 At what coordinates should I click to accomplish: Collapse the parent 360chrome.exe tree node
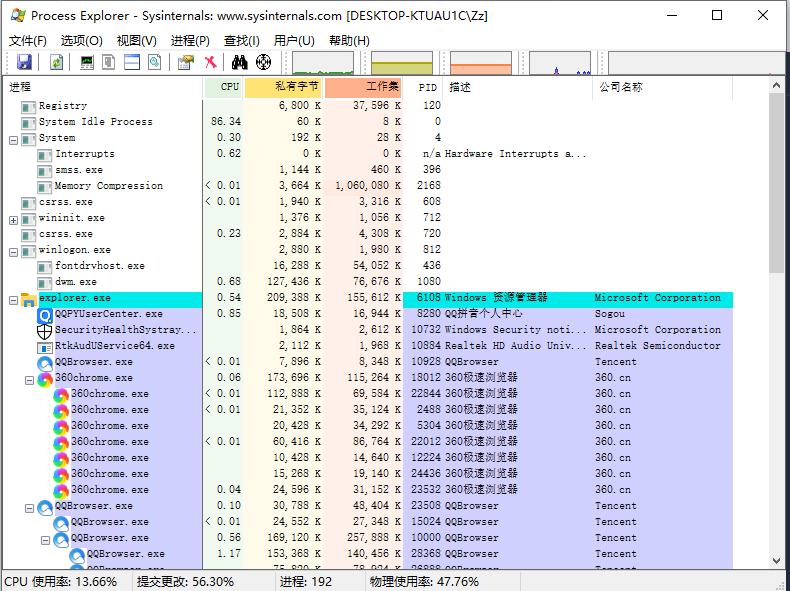pos(29,380)
